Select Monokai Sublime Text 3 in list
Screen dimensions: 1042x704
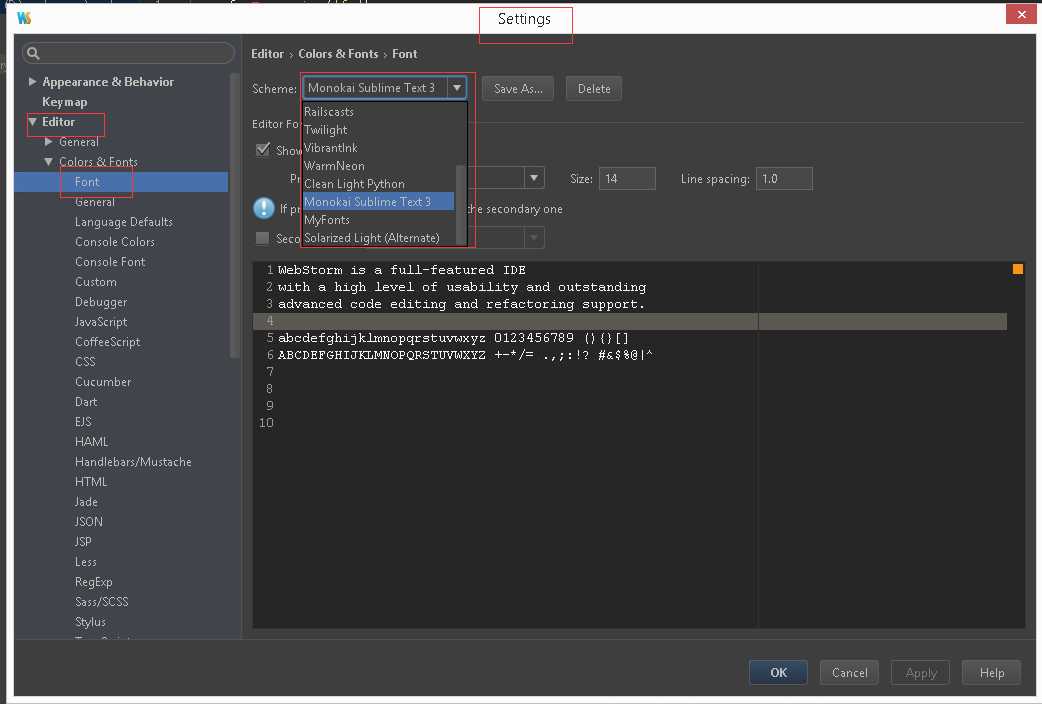coord(378,201)
